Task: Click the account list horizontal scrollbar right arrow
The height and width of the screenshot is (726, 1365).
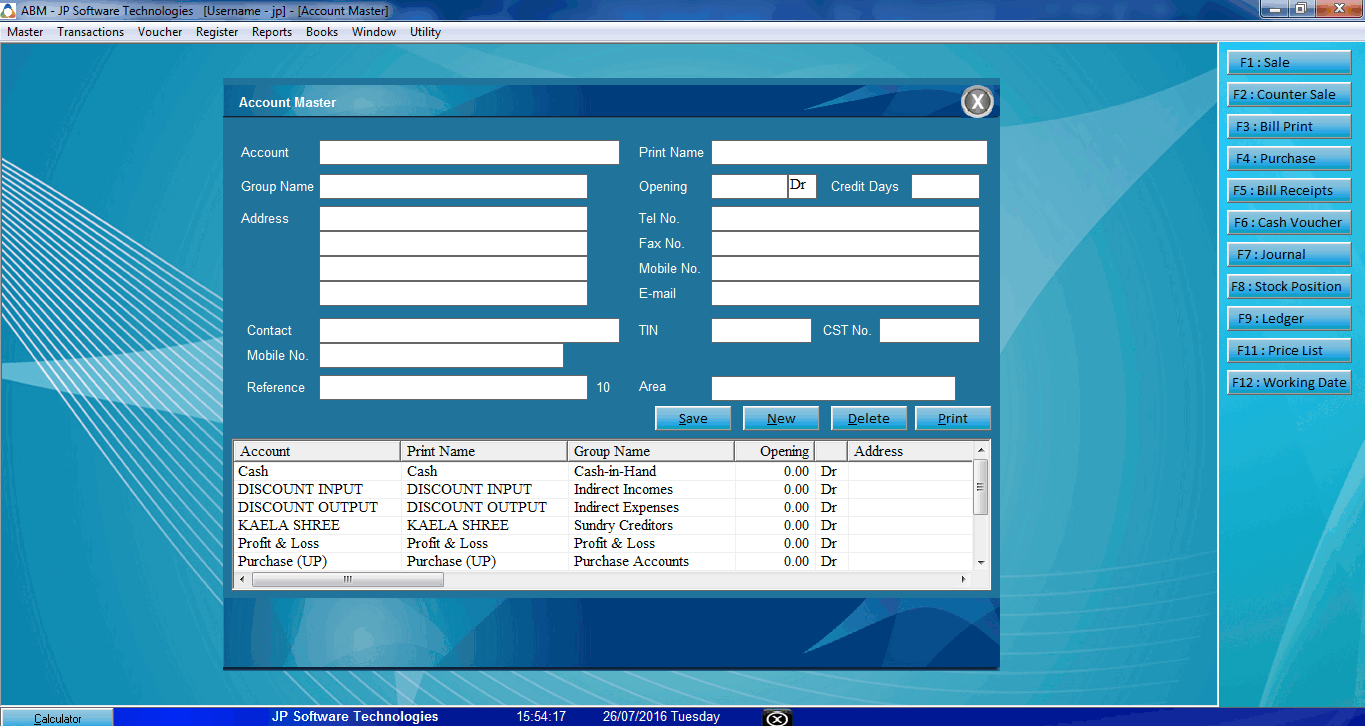Action: (x=964, y=580)
